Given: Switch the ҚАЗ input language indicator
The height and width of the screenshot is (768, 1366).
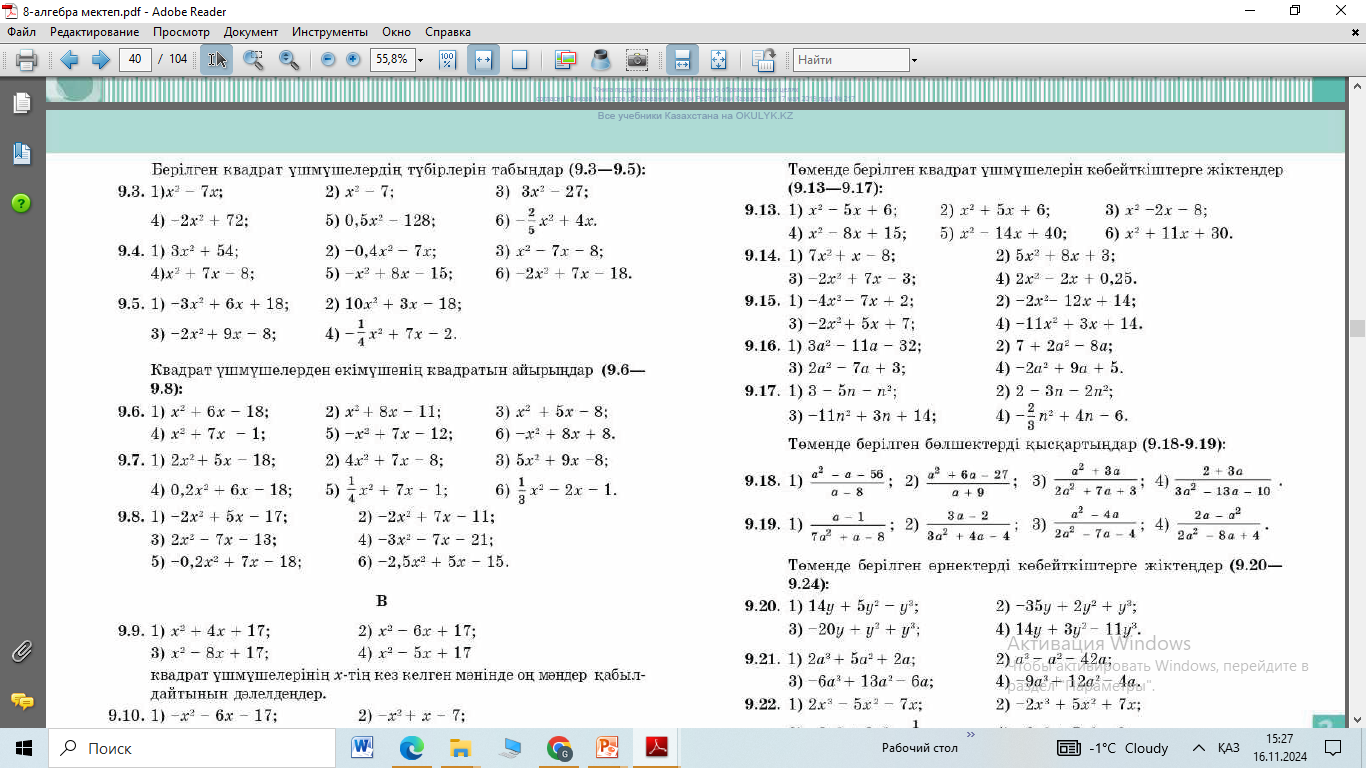Looking at the screenshot, I should click(1229, 748).
